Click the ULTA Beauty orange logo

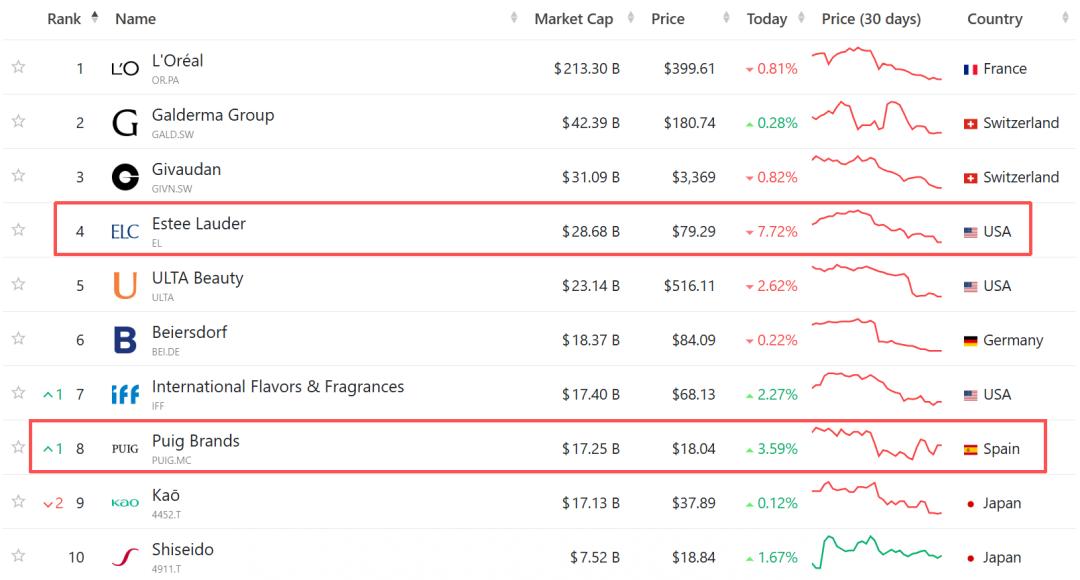125,286
